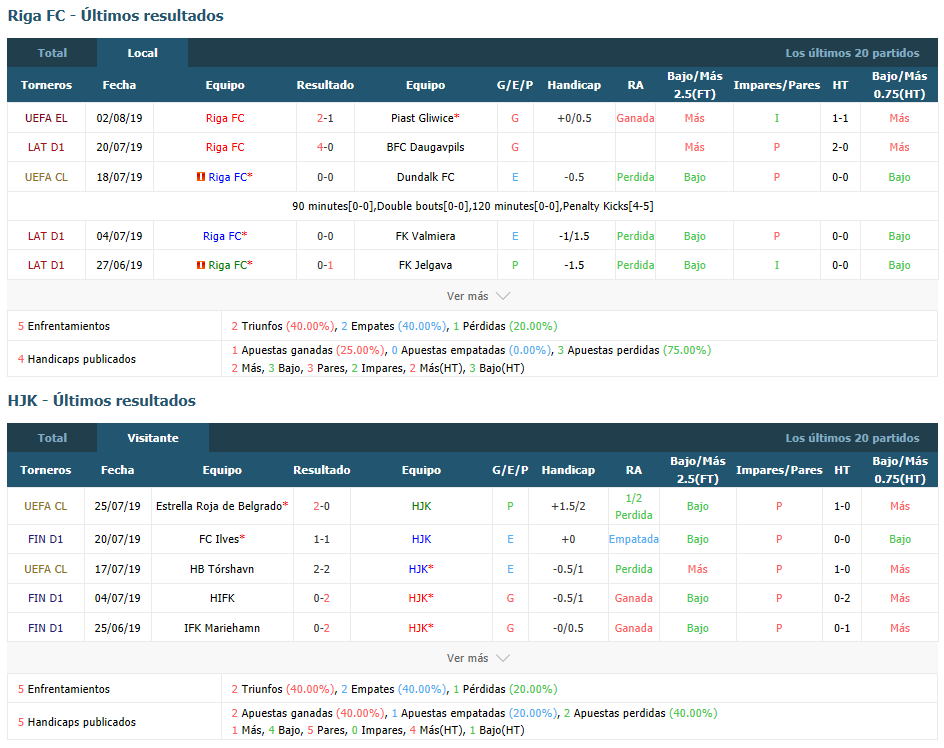Click the 0-0 result against FK Valmiera

[x=325, y=236]
